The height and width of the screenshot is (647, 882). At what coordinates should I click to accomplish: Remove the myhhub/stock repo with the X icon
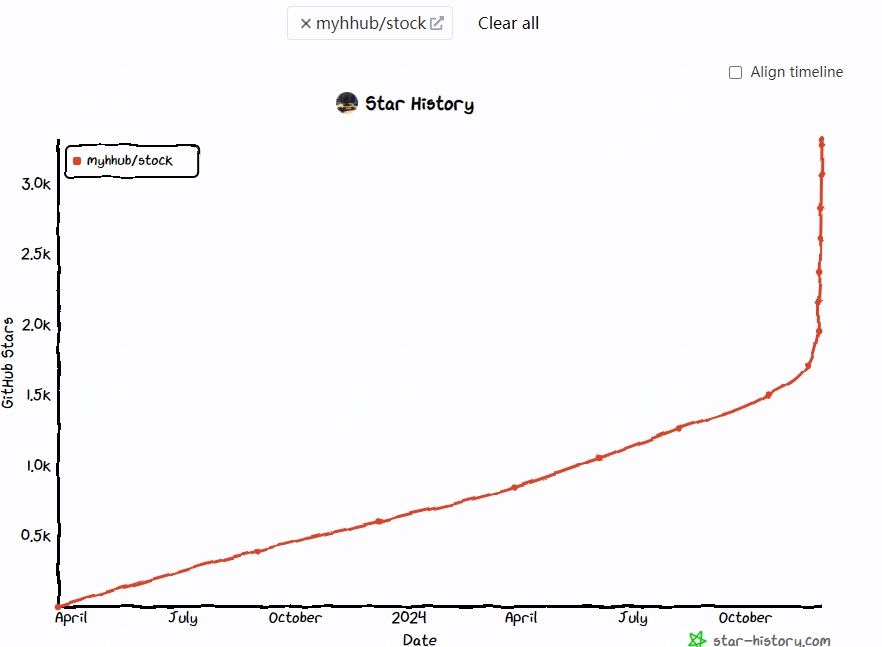pos(305,23)
